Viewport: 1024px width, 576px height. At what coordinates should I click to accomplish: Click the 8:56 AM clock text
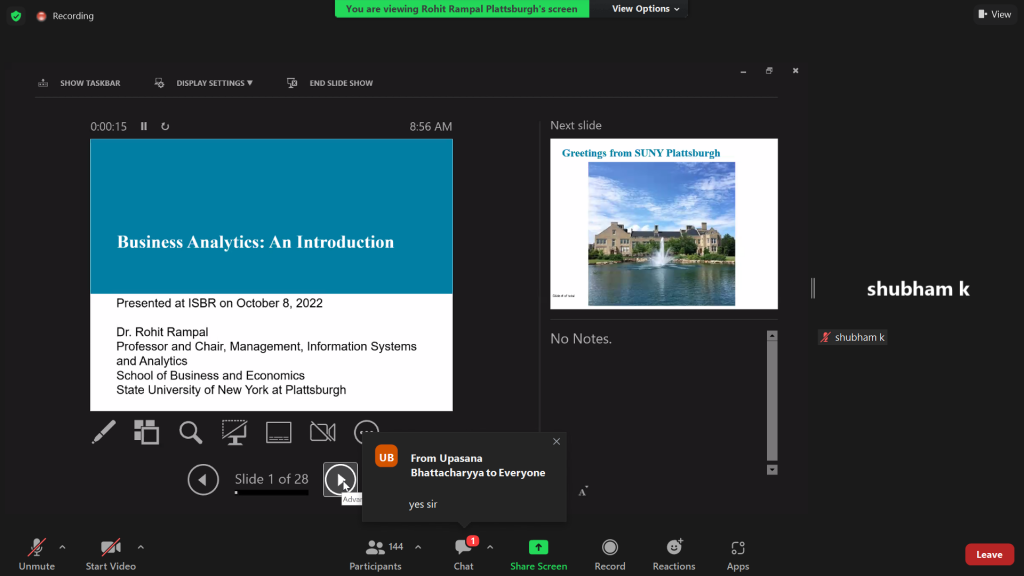(x=430, y=127)
